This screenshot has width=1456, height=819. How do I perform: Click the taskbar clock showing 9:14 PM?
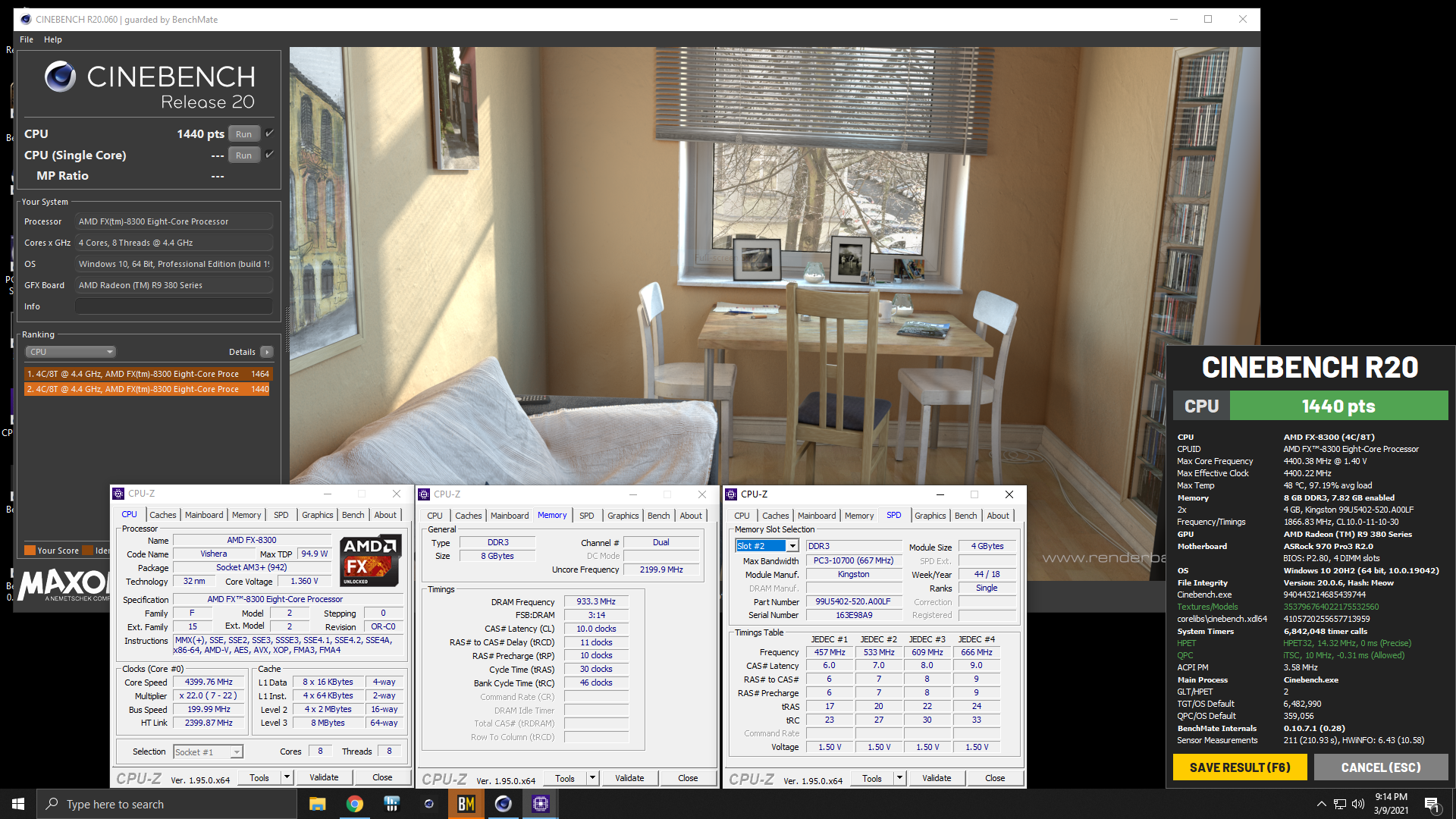click(1391, 804)
